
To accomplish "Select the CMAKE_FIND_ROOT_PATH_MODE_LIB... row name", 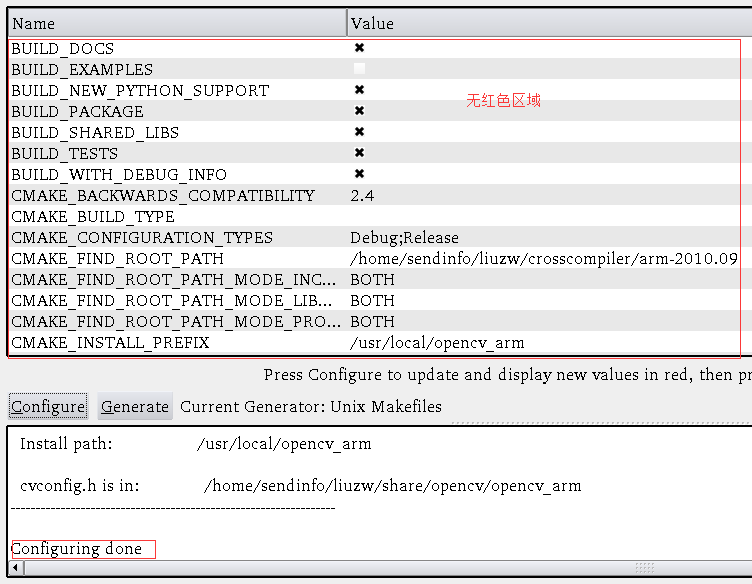I will 172,301.
